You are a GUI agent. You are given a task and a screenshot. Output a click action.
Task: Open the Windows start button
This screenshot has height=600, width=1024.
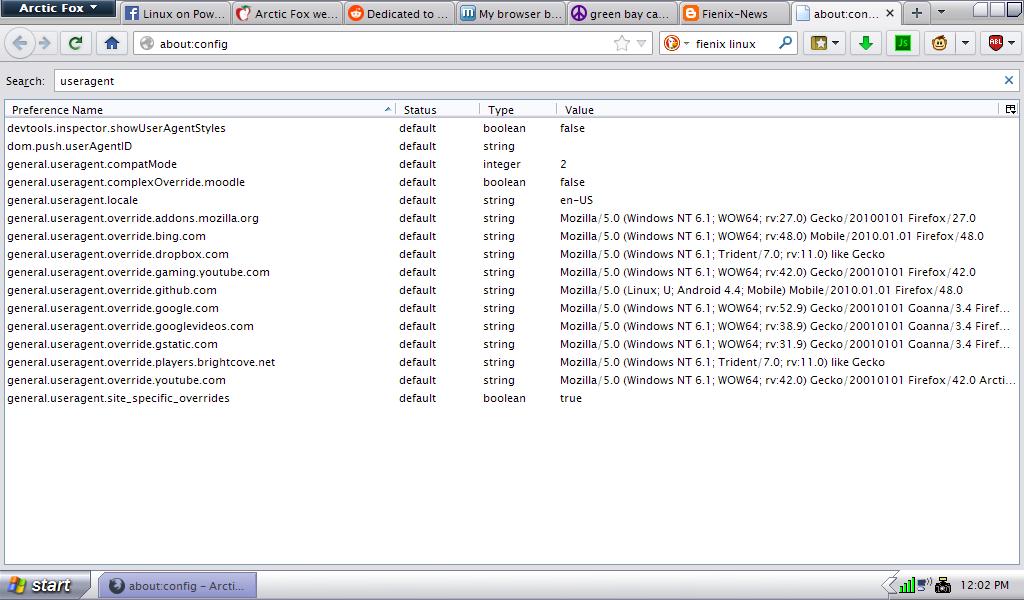coord(44,585)
